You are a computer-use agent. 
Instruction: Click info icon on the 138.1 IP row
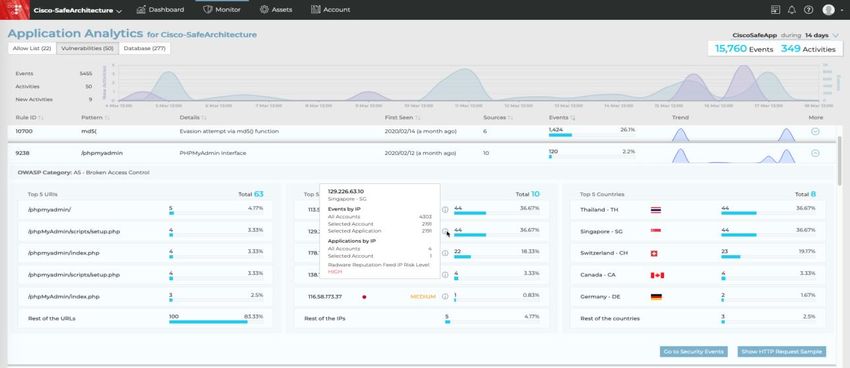pyautogui.click(x=445, y=275)
